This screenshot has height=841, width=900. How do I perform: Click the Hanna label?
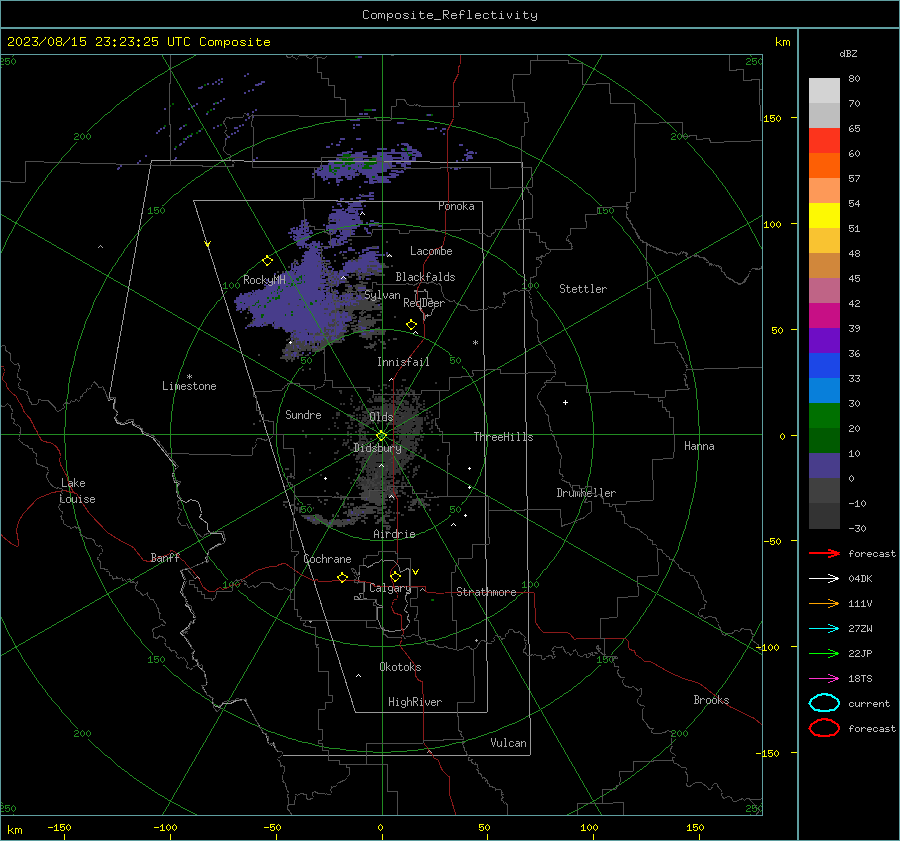699,446
